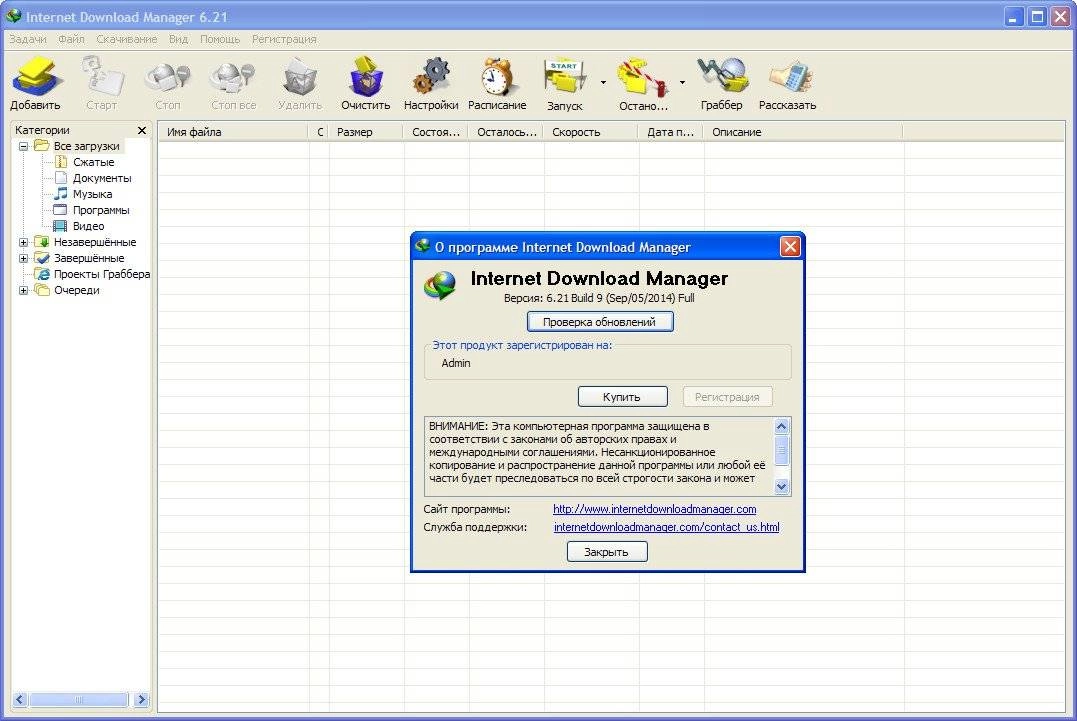Select the Проекты Граббера icon

click(42, 274)
